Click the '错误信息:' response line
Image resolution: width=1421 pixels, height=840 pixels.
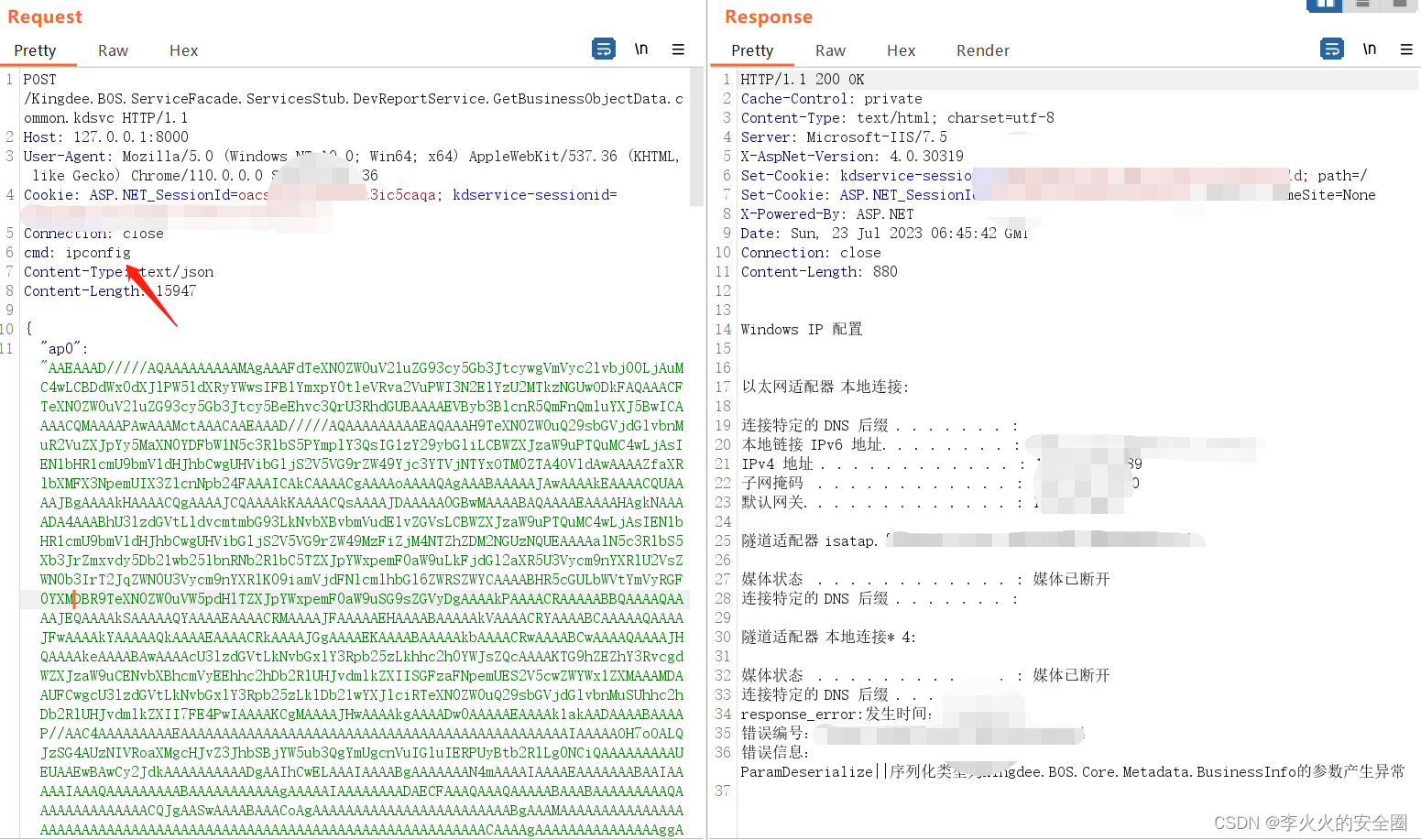click(x=775, y=753)
